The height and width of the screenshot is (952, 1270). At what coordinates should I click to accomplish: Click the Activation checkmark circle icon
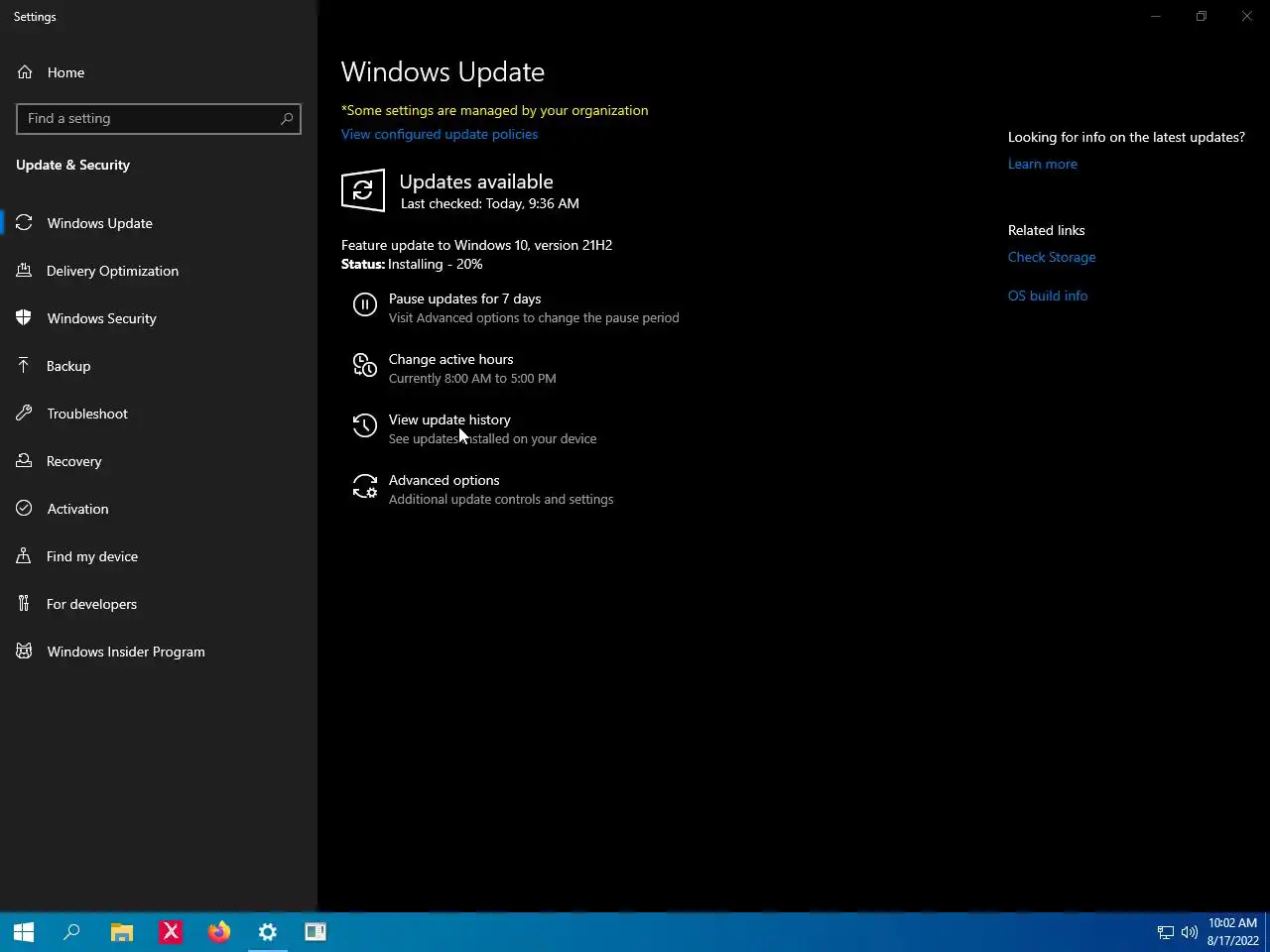25,509
